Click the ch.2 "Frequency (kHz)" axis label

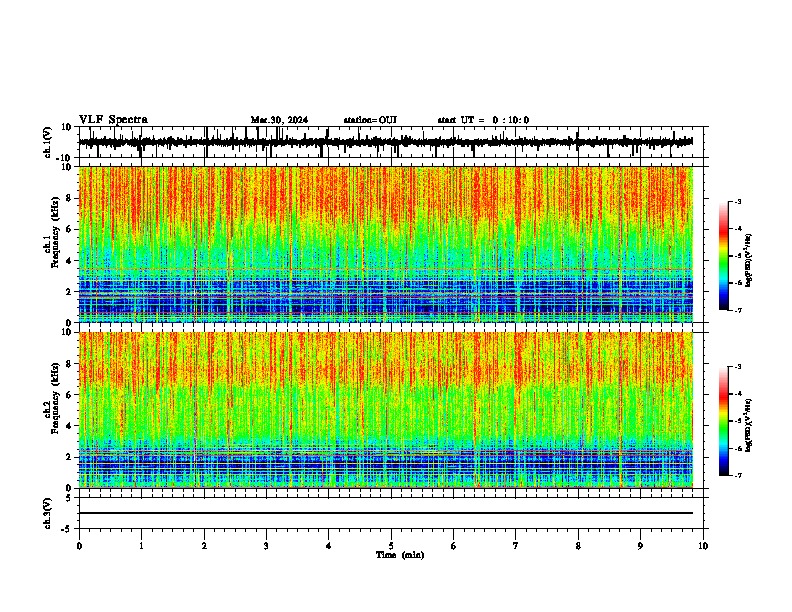55,398
